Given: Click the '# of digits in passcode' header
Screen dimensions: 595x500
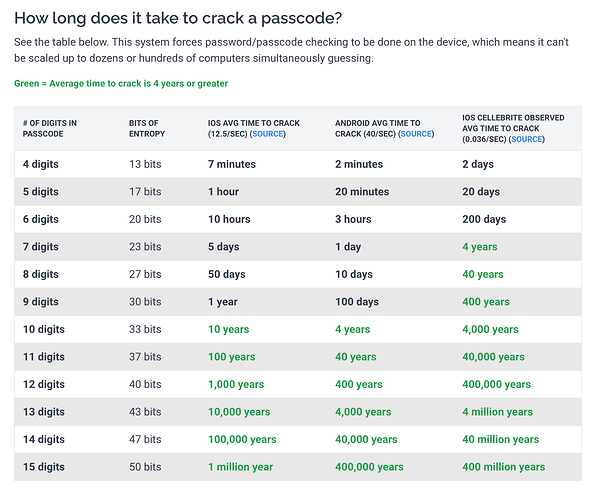Looking at the screenshot, I should click(x=50, y=129).
